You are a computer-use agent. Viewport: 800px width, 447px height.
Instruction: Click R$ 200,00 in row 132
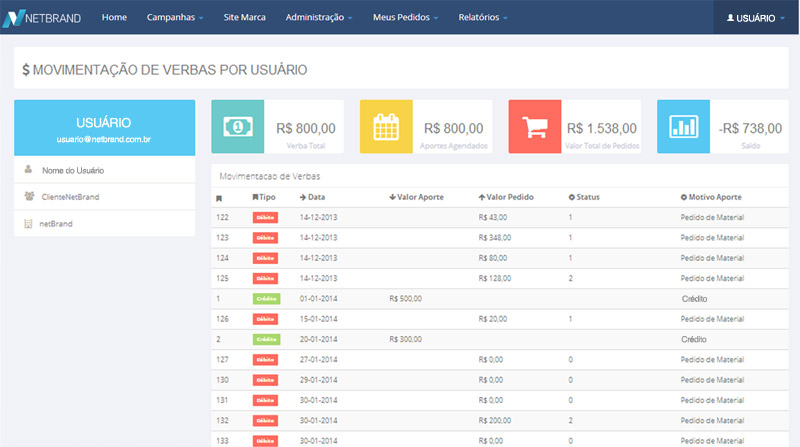[x=495, y=421]
